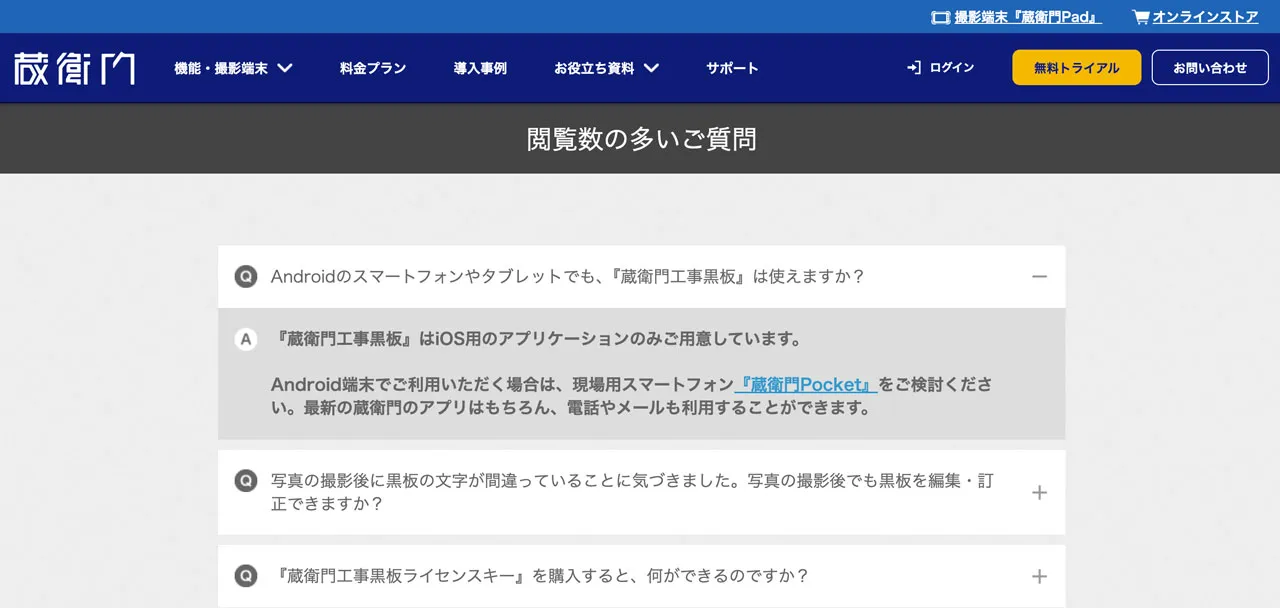The height and width of the screenshot is (608, 1280).
Task: Collapse the Android question with minus icon
Action: point(1039,276)
